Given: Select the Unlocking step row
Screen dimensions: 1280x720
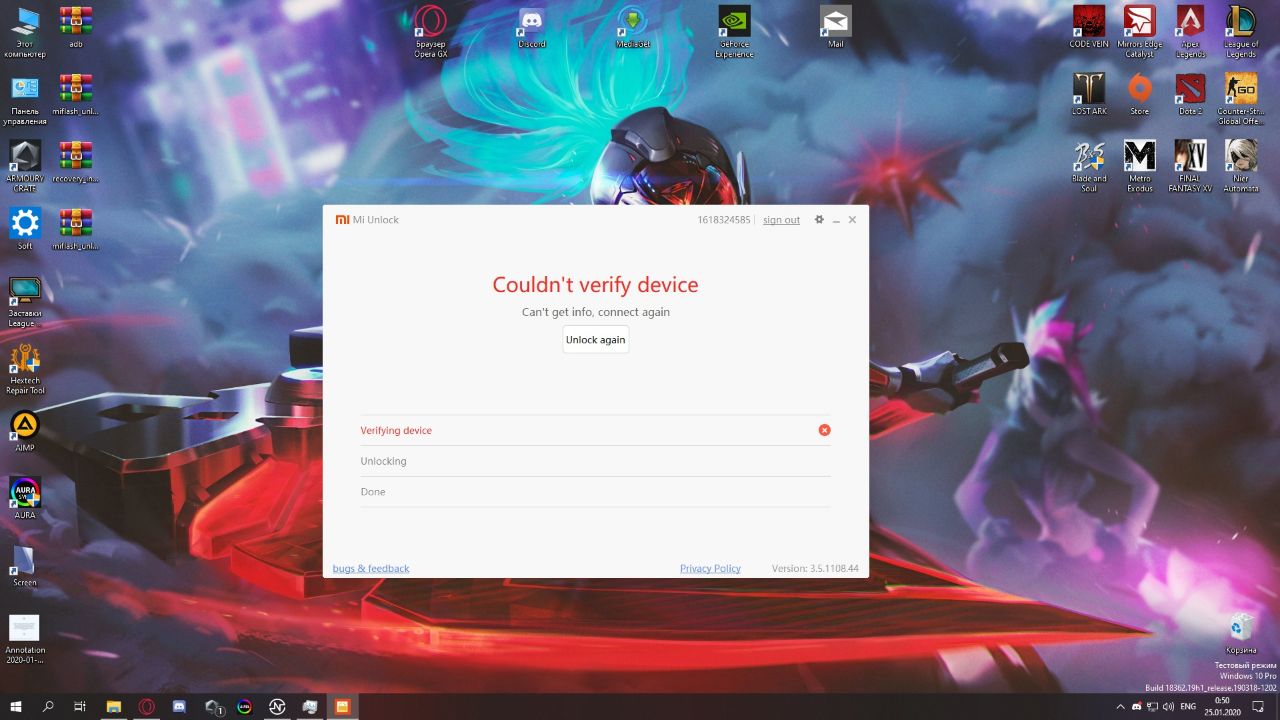Looking at the screenshot, I should 595,461.
